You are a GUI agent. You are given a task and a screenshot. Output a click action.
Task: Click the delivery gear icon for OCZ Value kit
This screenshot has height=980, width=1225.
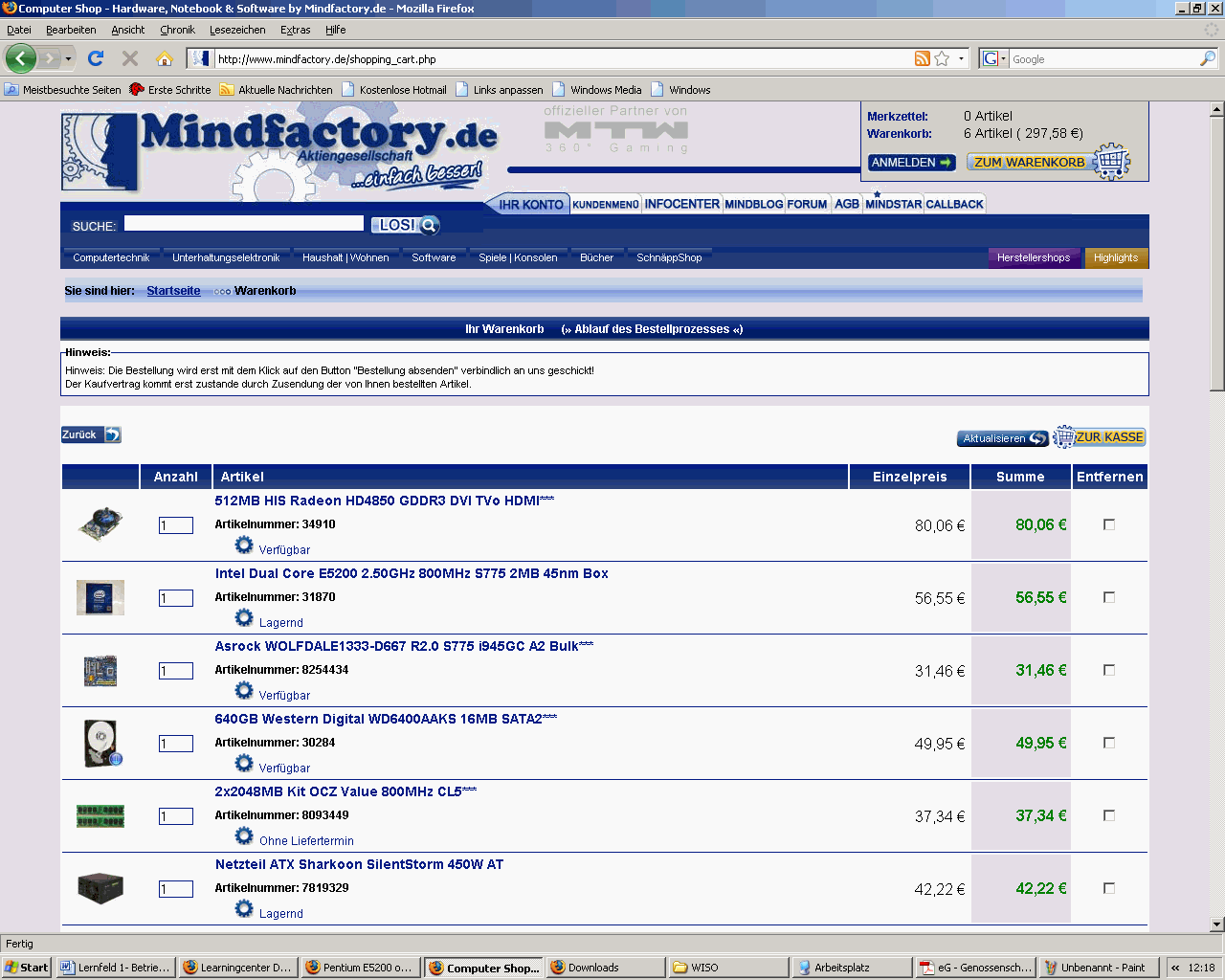point(244,836)
